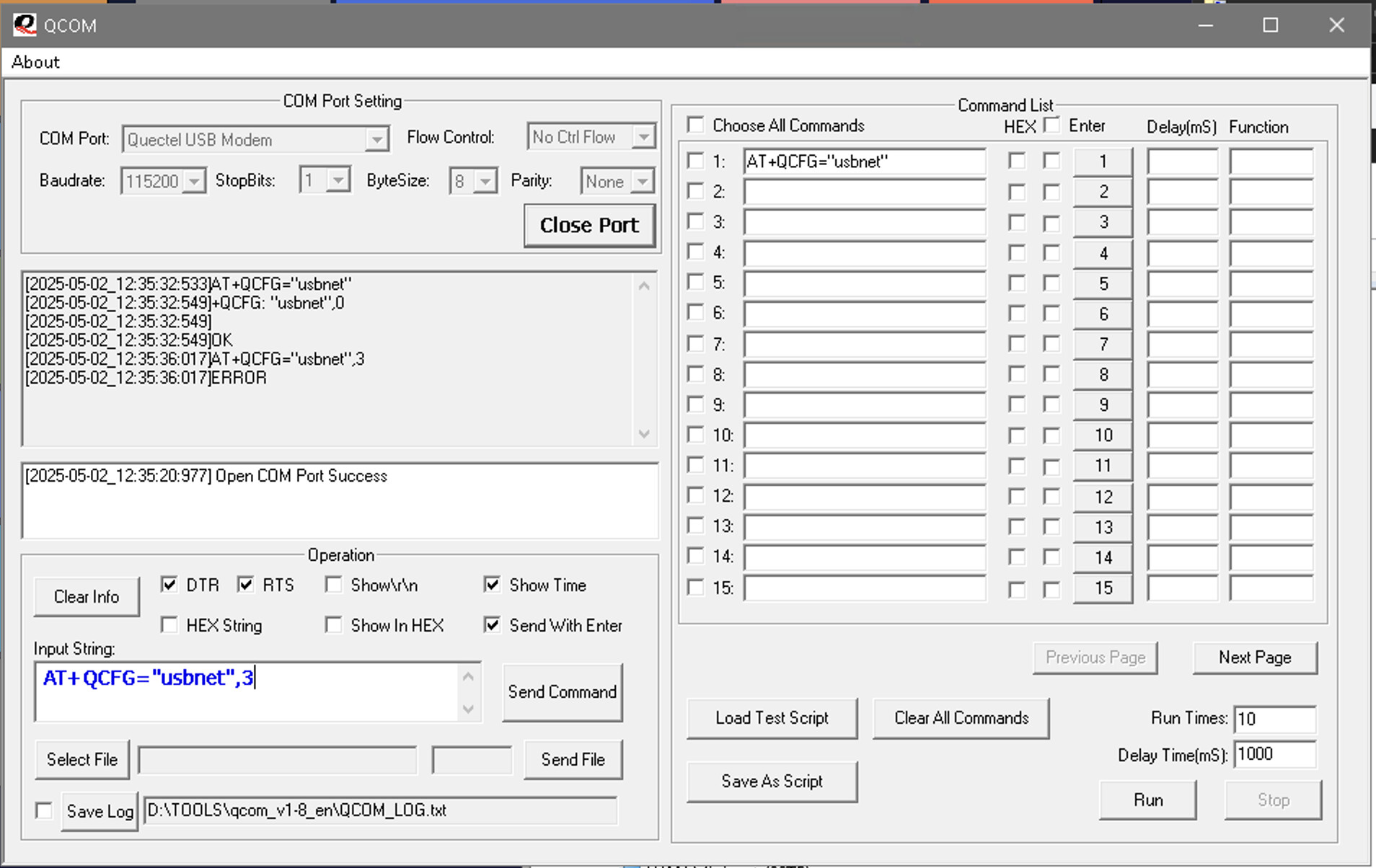The image size is (1376, 868).
Task: Click the Clear Info button
Action: (87, 597)
